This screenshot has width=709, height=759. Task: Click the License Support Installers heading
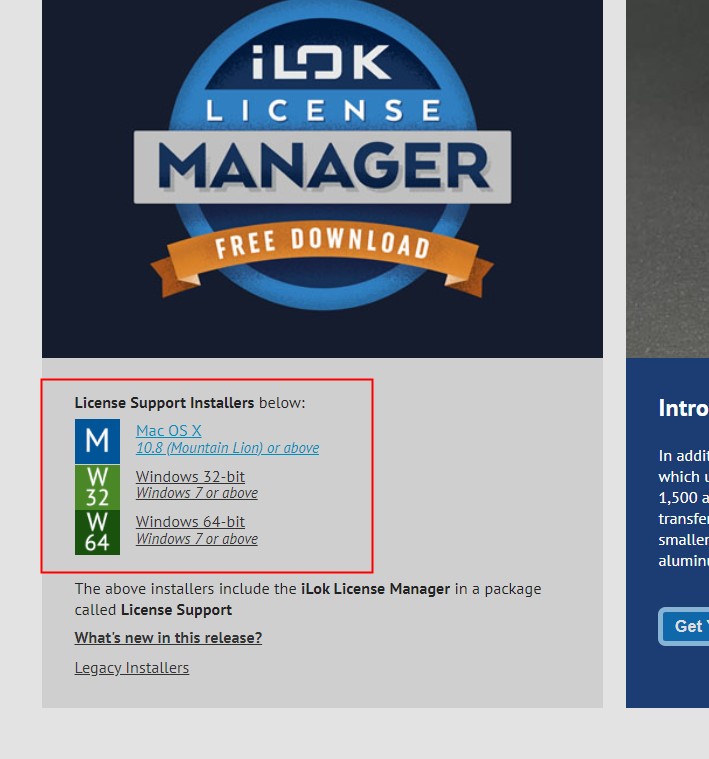coord(164,403)
